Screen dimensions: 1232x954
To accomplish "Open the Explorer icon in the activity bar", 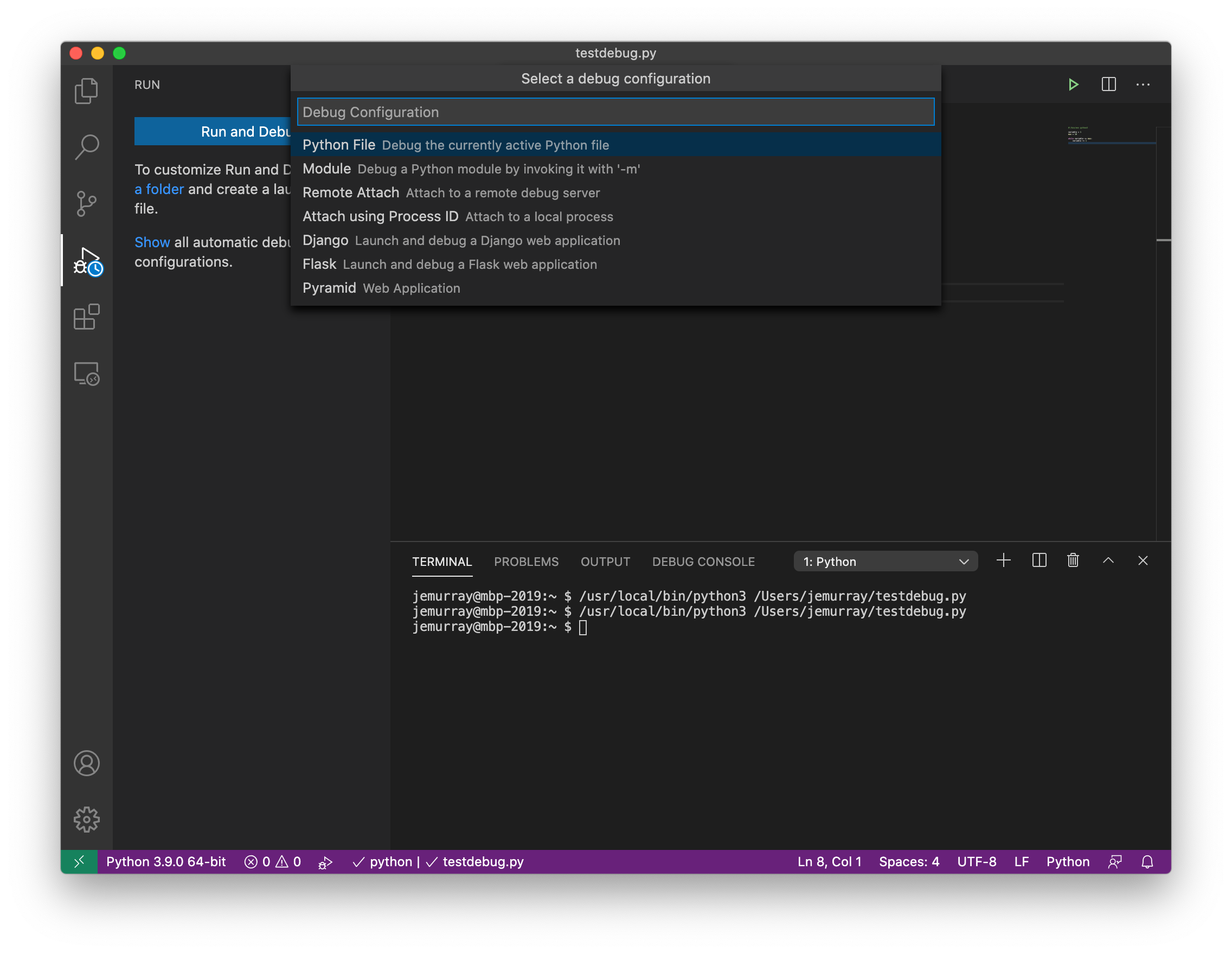I will (87, 90).
